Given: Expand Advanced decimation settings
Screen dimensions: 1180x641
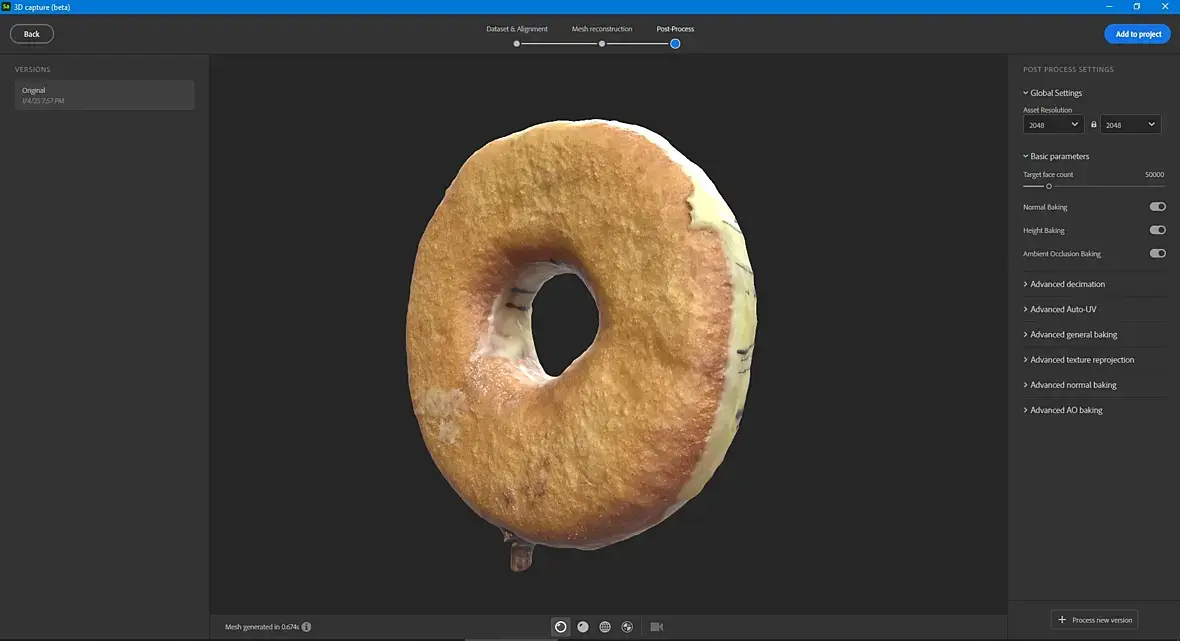Looking at the screenshot, I should point(1064,284).
